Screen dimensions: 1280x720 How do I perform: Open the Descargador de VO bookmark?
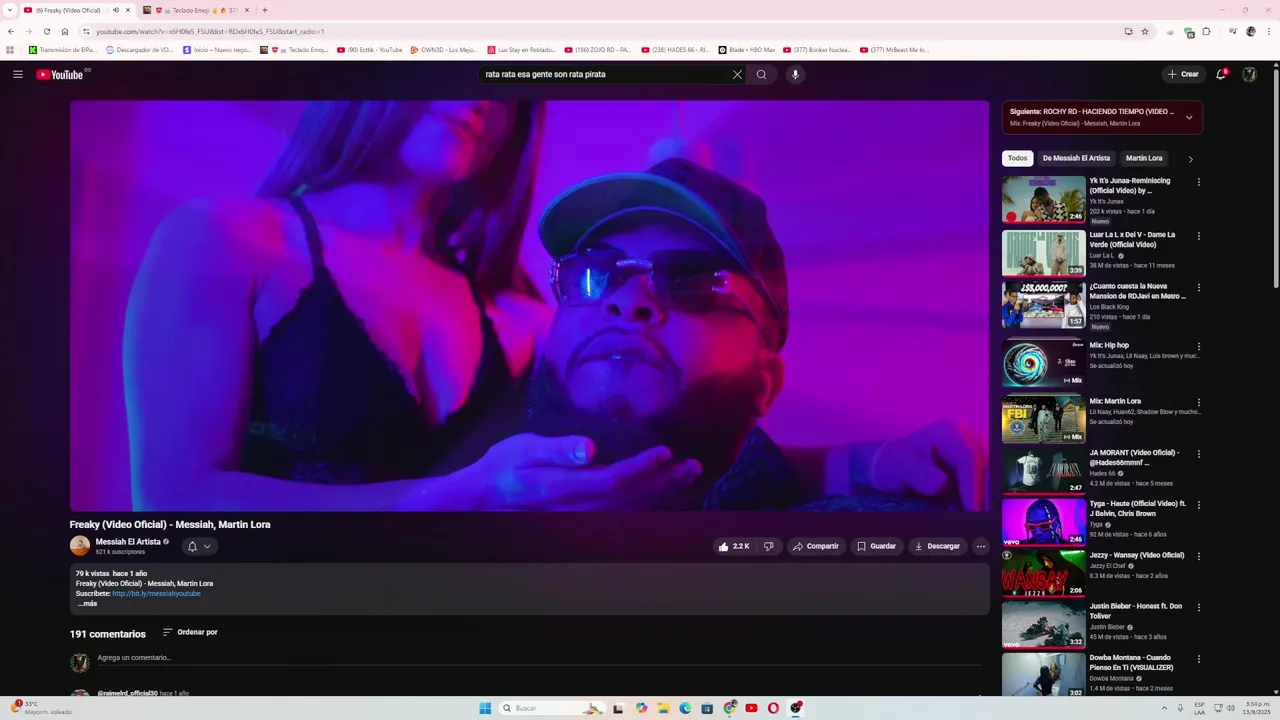(x=139, y=49)
